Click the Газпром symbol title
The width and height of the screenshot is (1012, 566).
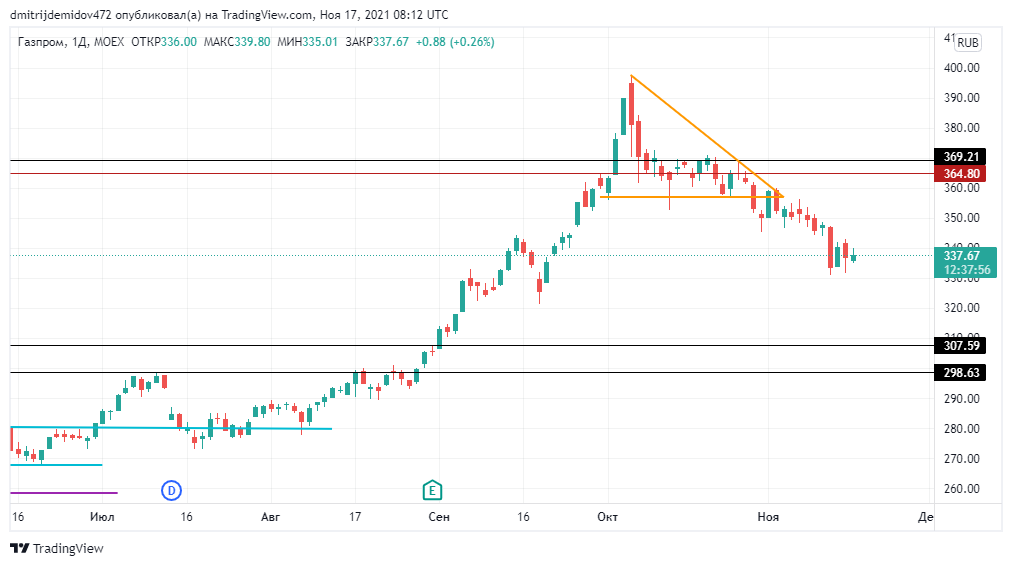pos(41,42)
